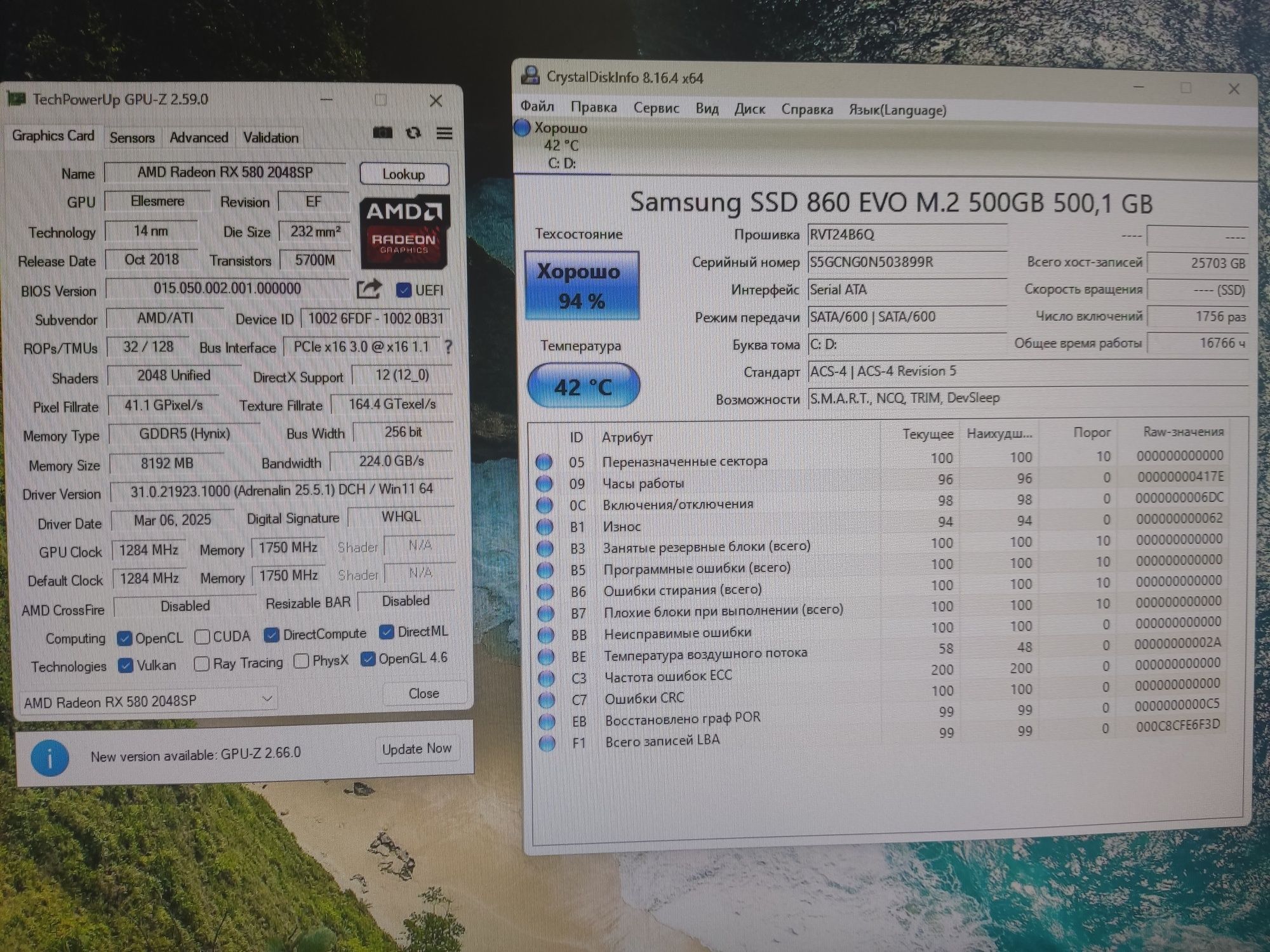Click the Bus Interface question mark icon
The width and height of the screenshot is (1270, 952).
point(448,347)
